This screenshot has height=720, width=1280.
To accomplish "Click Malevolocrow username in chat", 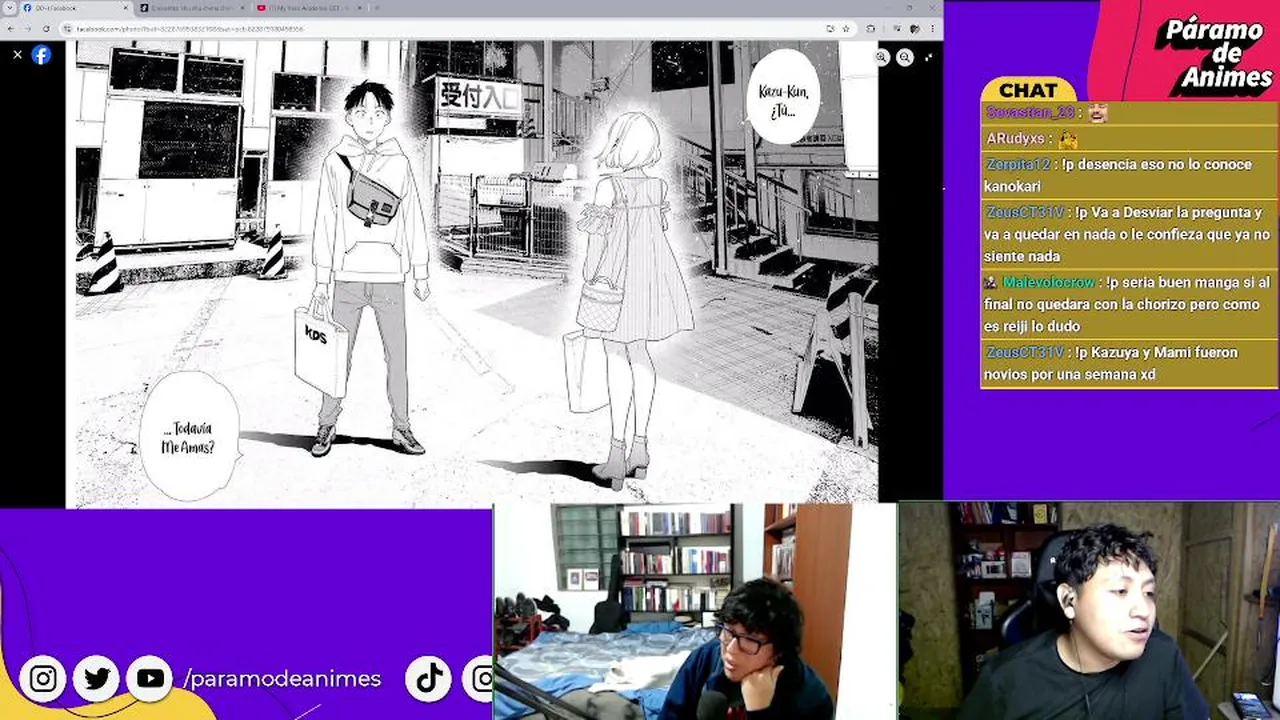I will click(x=1050, y=283).
